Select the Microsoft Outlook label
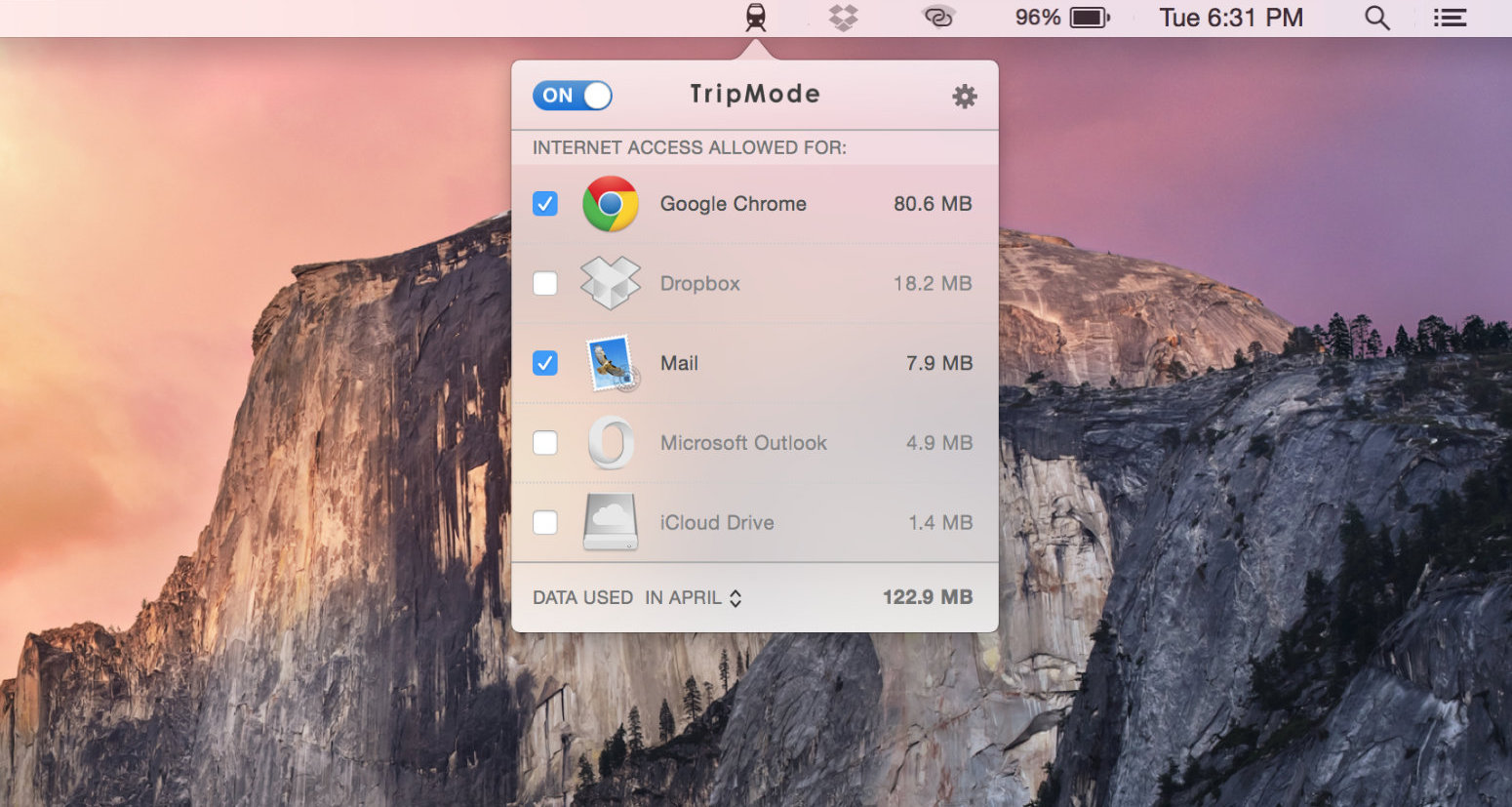 click(743, 443)
